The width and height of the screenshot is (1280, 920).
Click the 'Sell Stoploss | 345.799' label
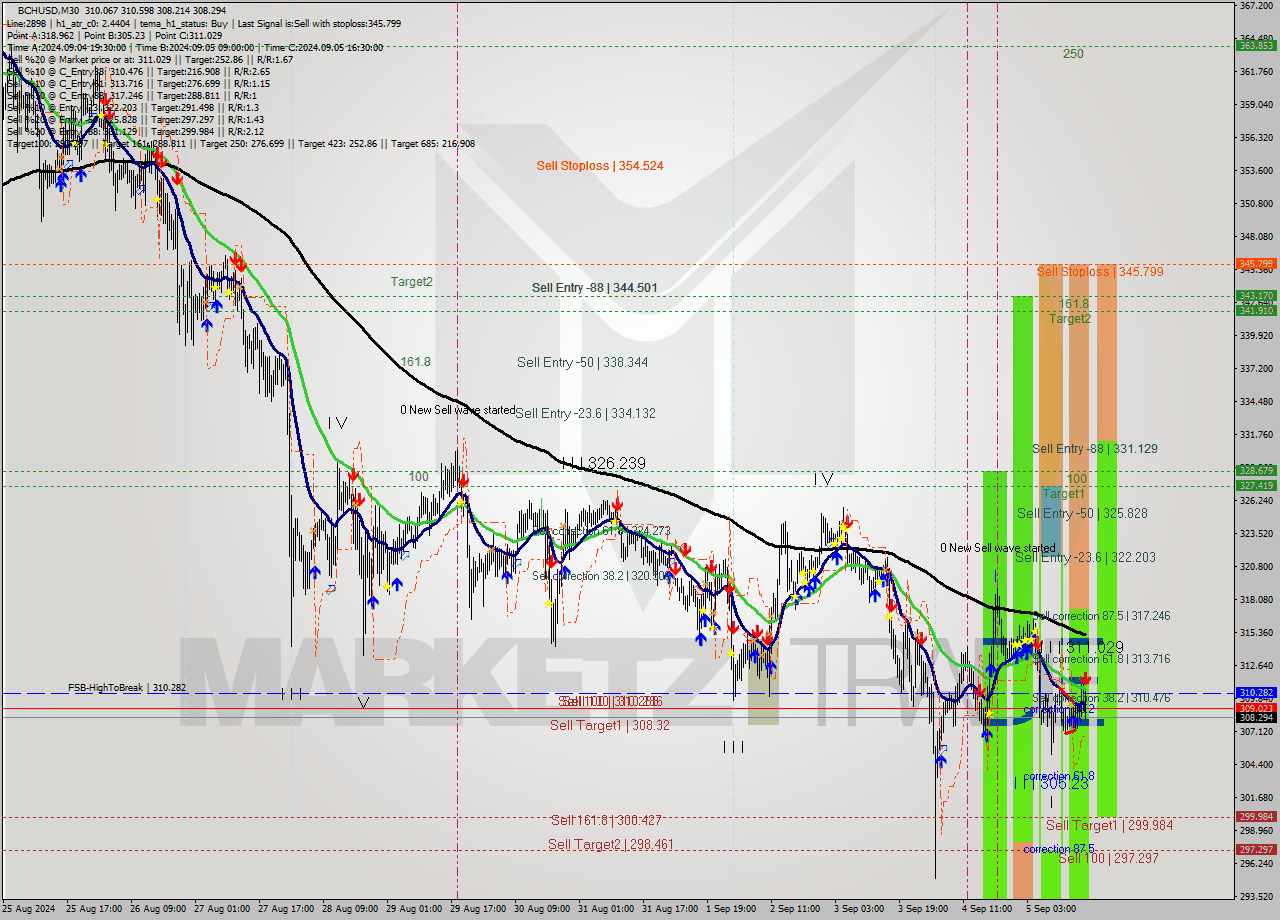click(x=1100, y=272)
